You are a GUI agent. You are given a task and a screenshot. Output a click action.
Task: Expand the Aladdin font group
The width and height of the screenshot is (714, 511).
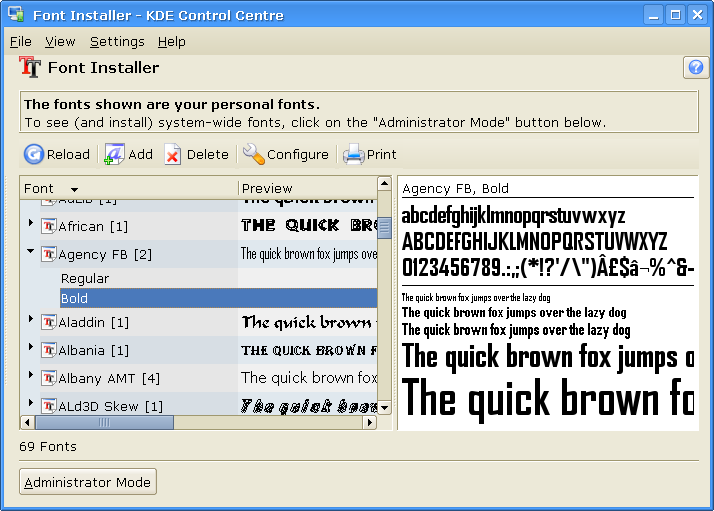tap(31, 319)
